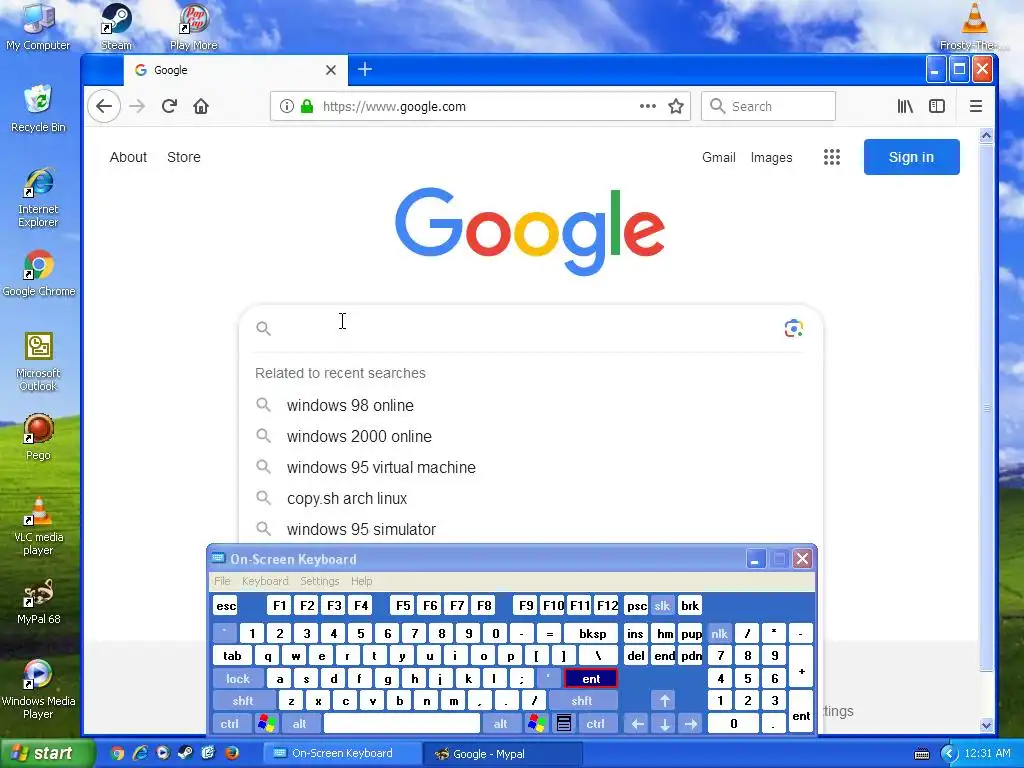The height and width of the screenshot is (768, 1024).
Task: Toggle the lock (caps lock) key
Action: click(238, 679)
